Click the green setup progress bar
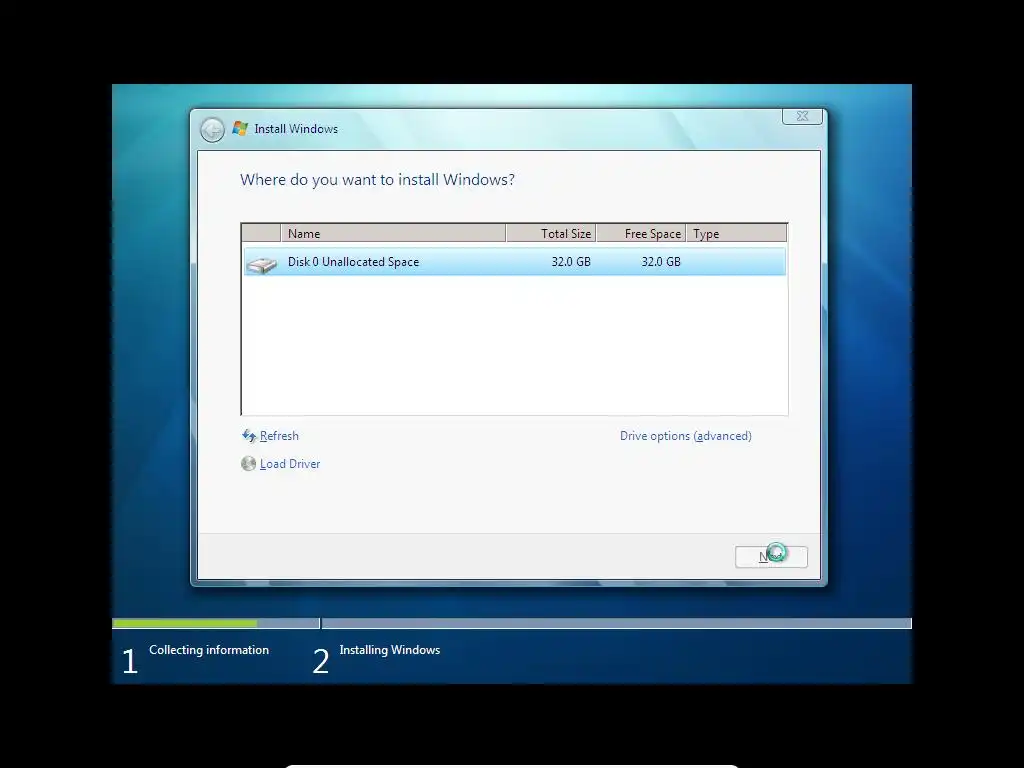 coord(185,624)
